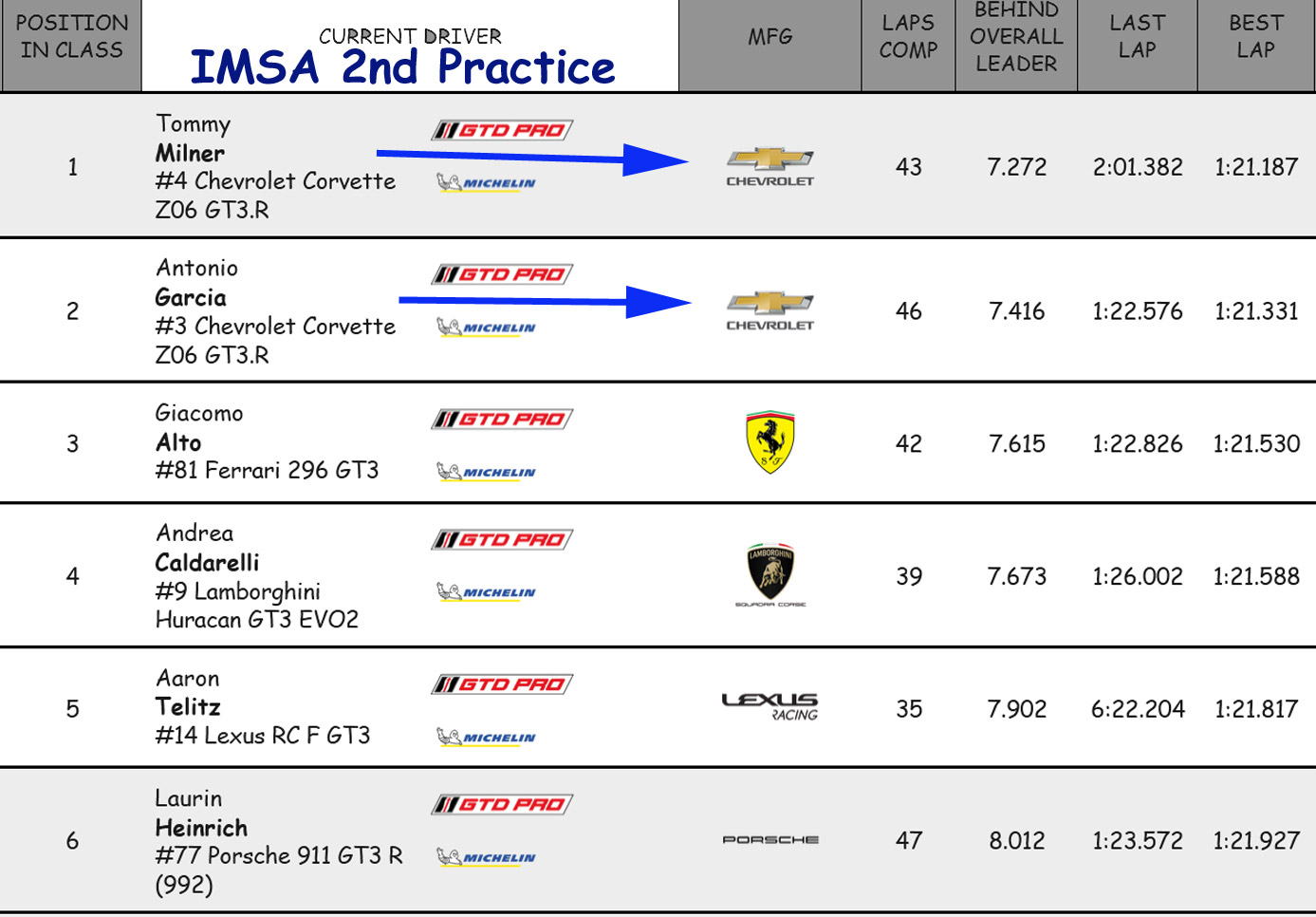
Task: Click the Best Lap column header
Action: [x=1255, y=36]
